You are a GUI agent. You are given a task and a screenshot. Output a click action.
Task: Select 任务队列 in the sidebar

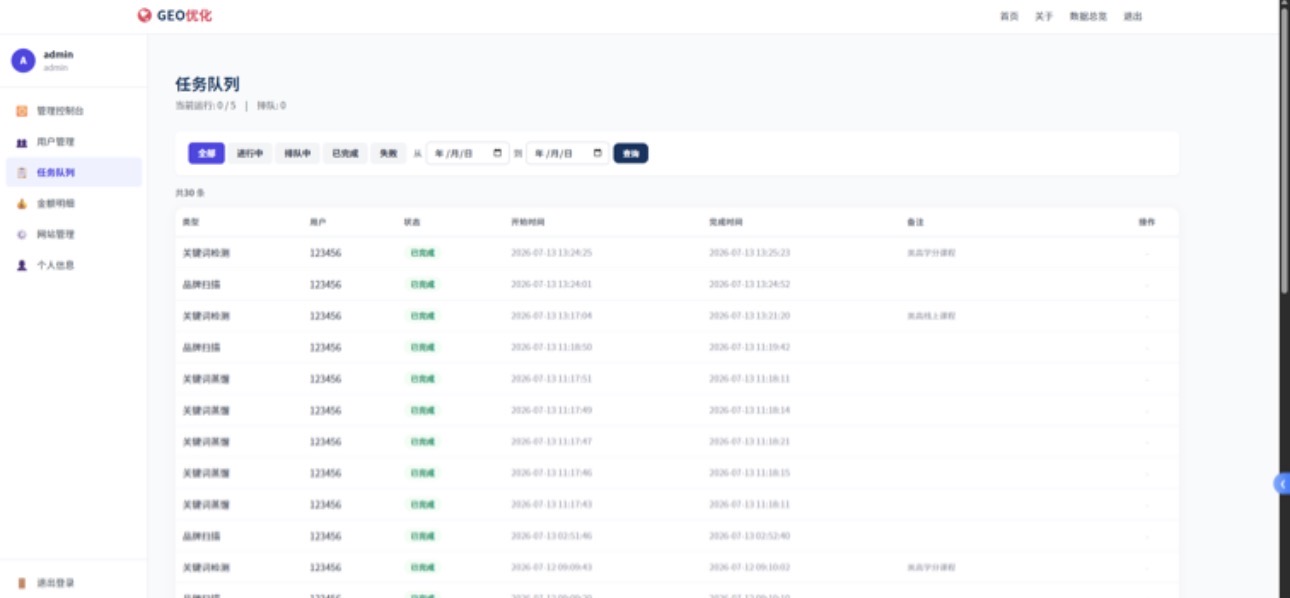pos(74,173)
